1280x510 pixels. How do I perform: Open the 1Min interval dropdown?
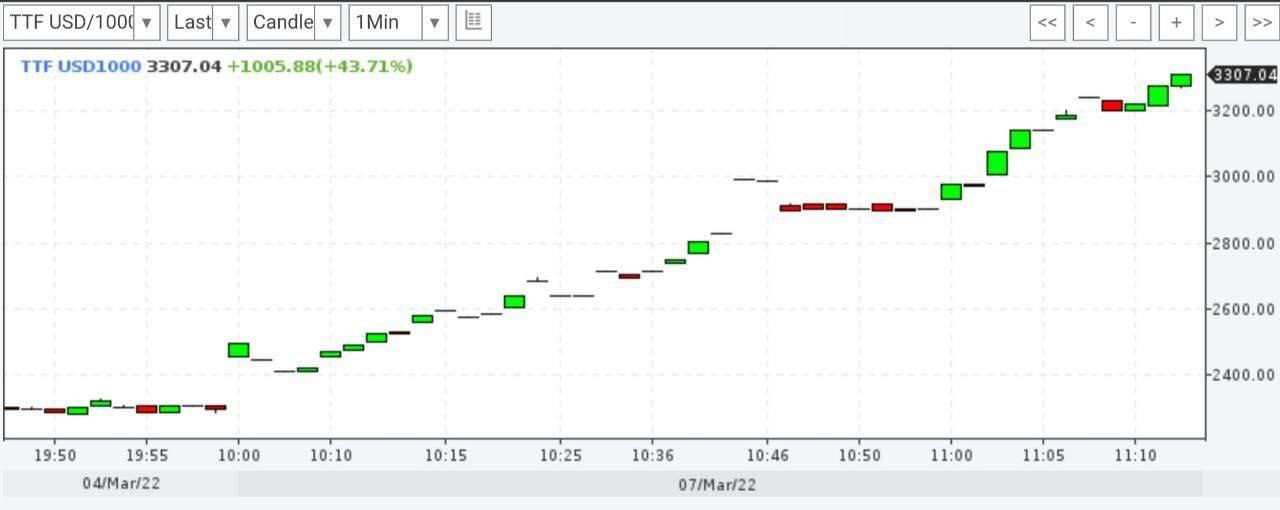(x=398, y=22)
